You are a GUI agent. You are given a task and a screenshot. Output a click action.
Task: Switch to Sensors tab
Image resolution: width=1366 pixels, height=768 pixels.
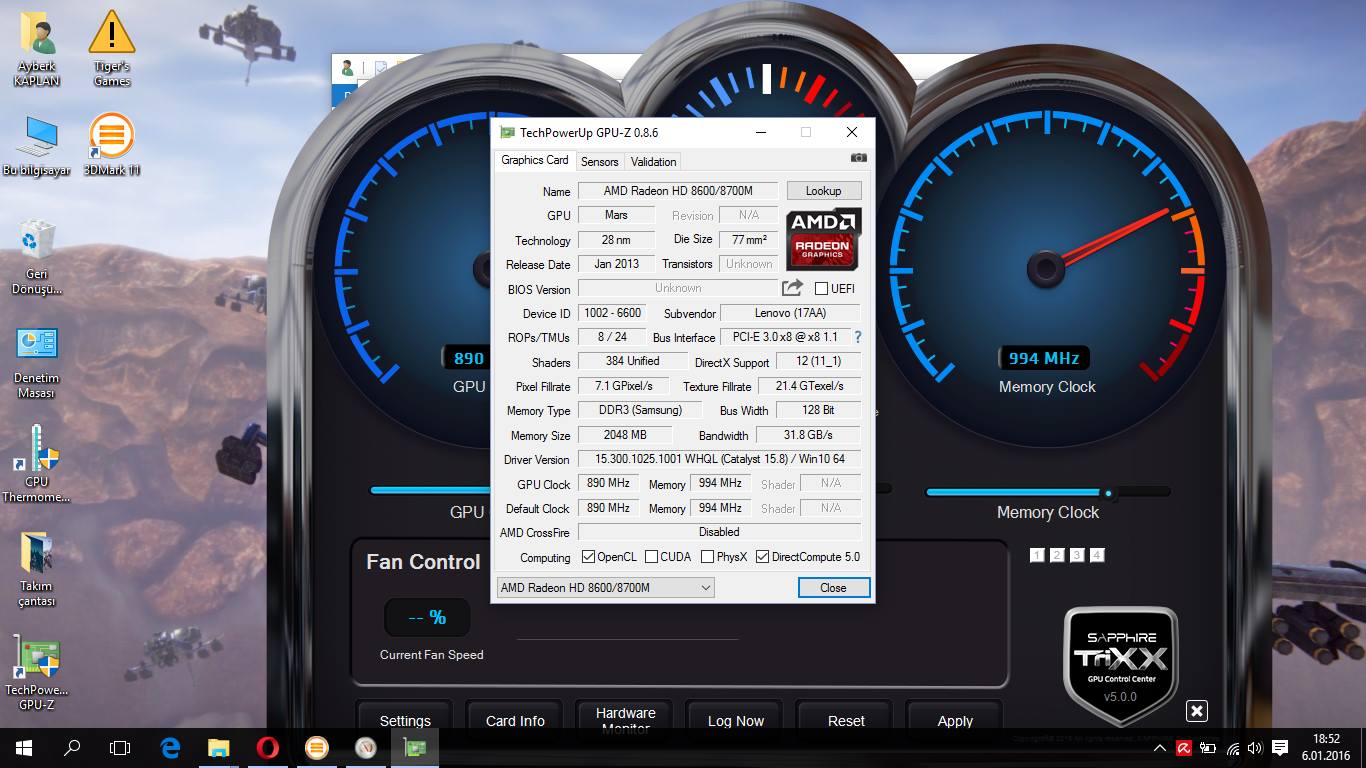point(600,161)
